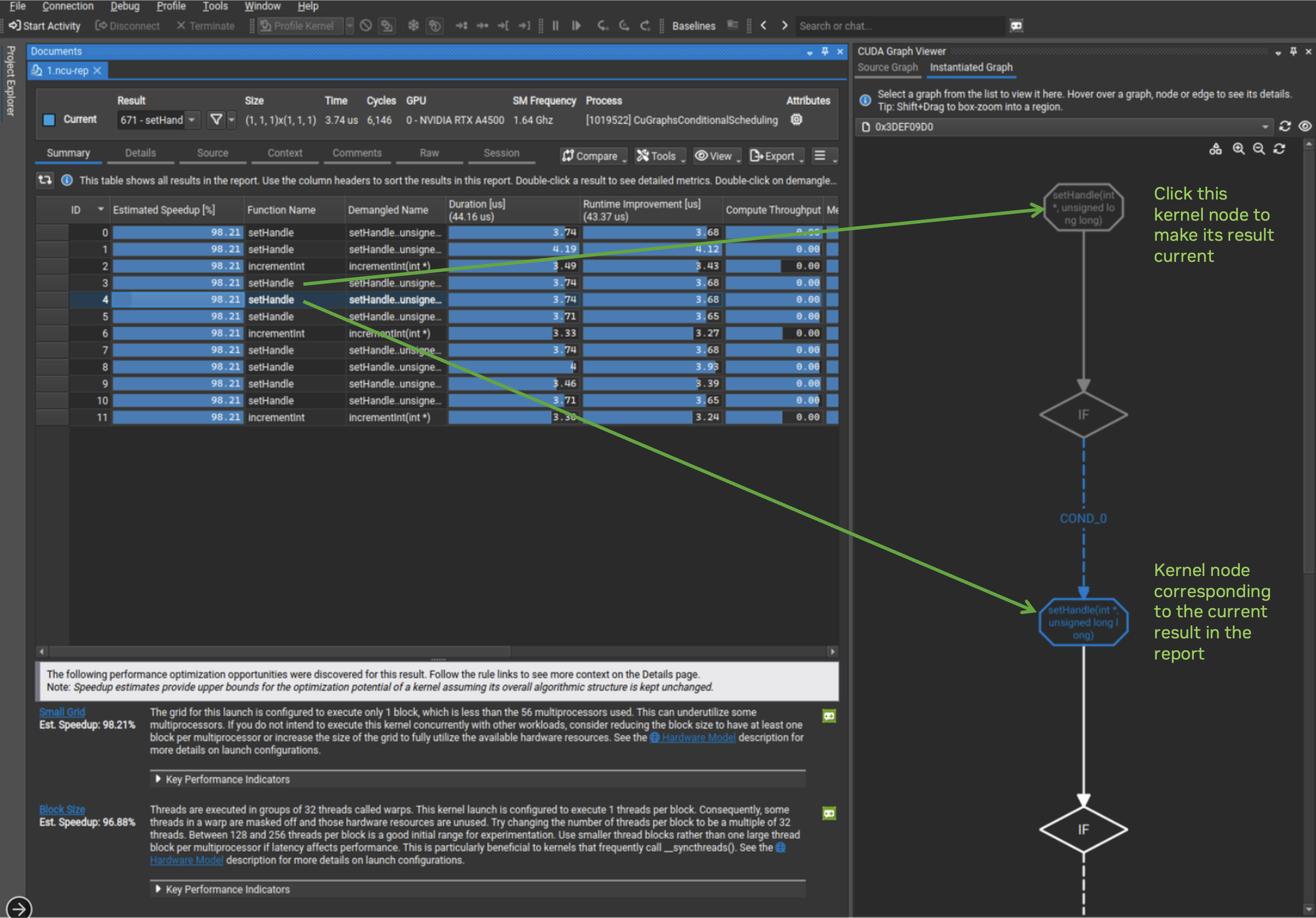Open the Compare dropdown button
This screenshot has height=918, width=1316.
tap(593, 156)
